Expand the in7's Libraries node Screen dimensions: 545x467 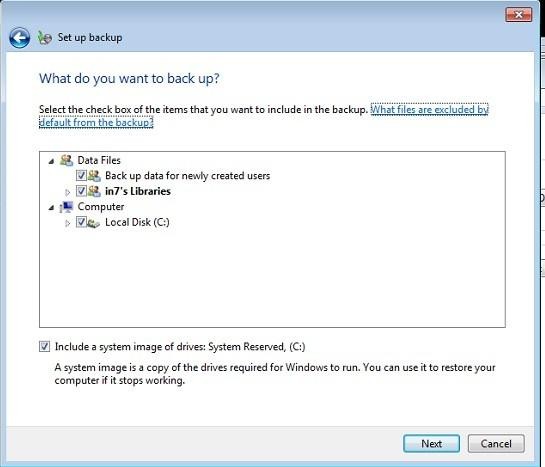(x=68, y=192)
